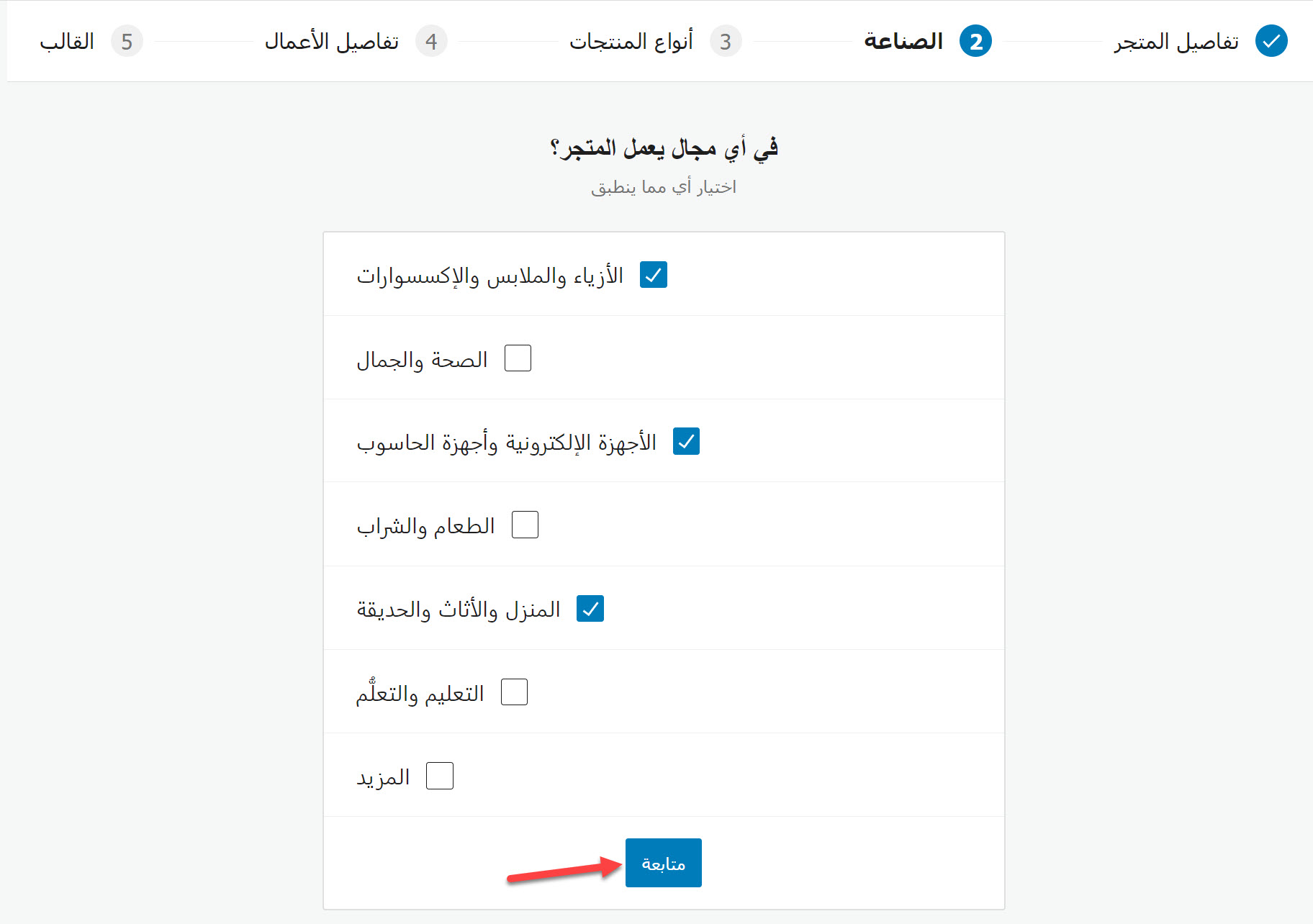Select the التعليم والتعلّم checkbox

pyautogui.click(x=514, y=692)
